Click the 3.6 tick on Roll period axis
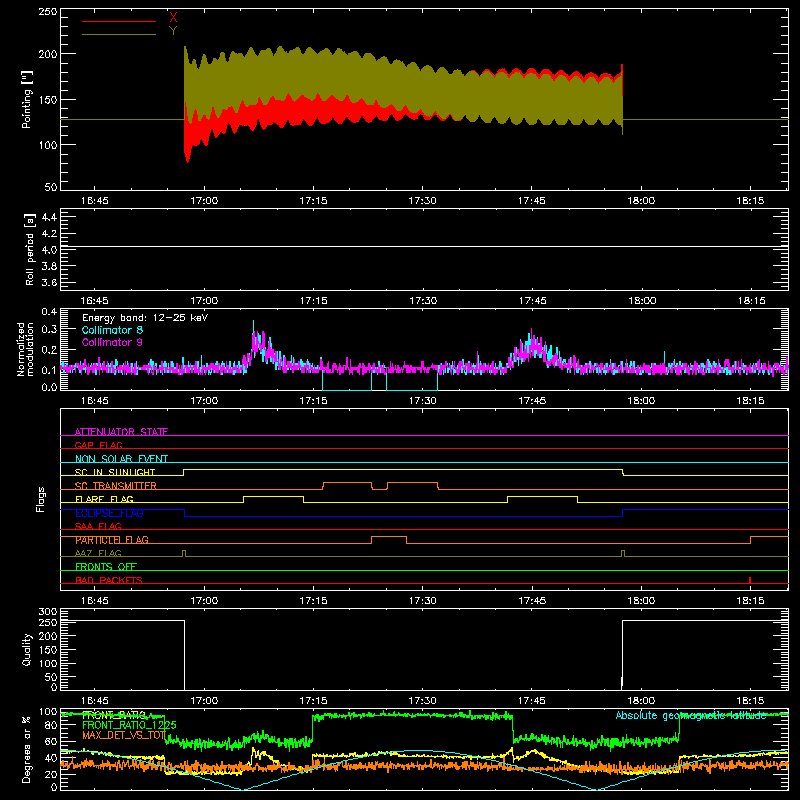 click(49, 282)
